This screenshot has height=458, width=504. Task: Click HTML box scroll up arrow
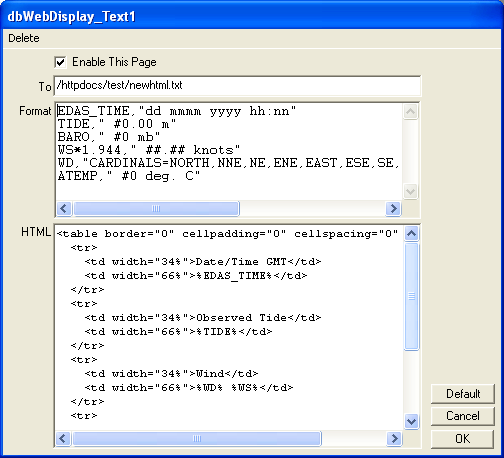(x=412, y=233)
